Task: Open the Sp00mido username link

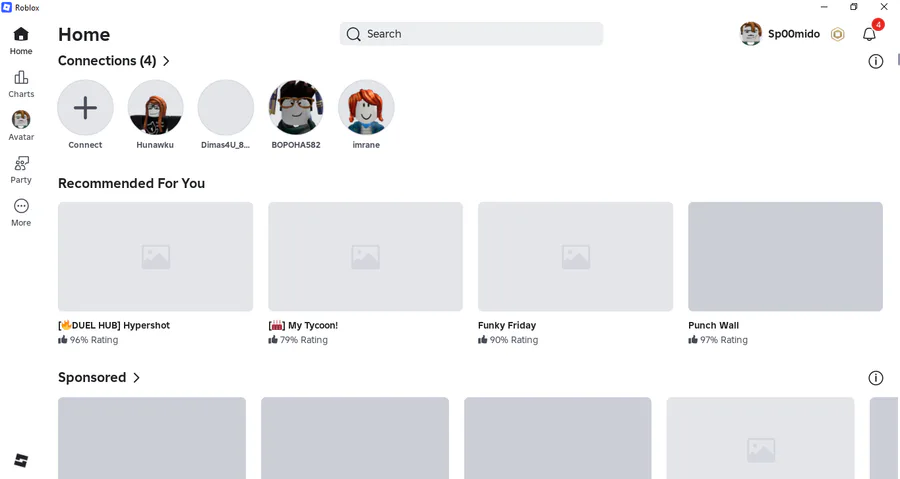Action: pyautogui.click(x=794, y=34)
